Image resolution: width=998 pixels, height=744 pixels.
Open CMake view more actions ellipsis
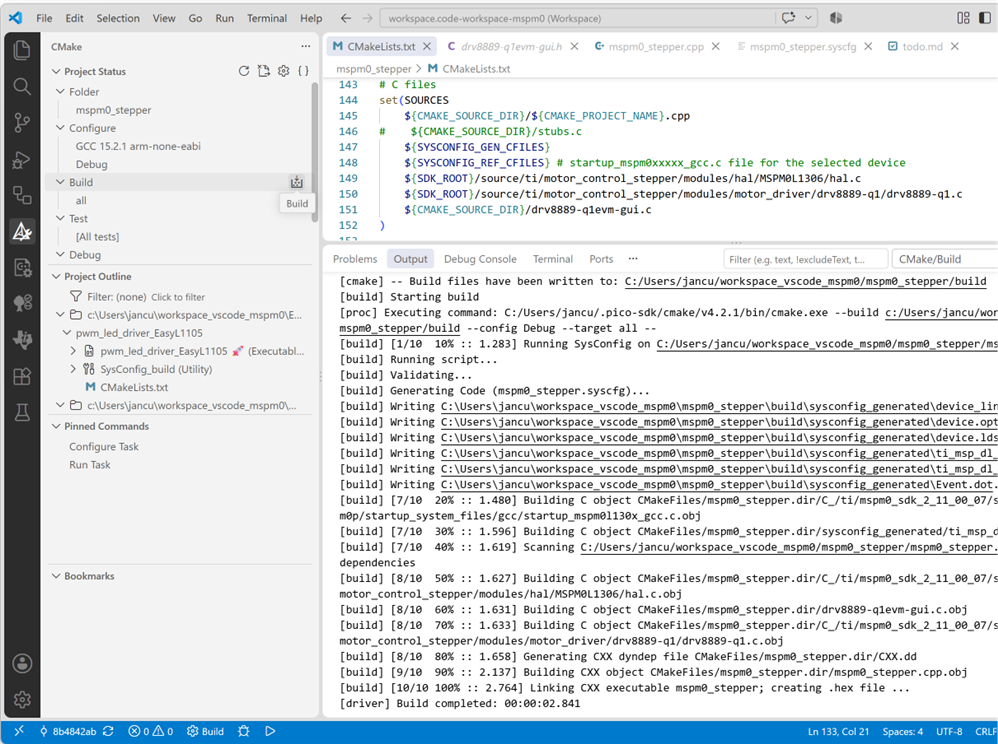306,46
